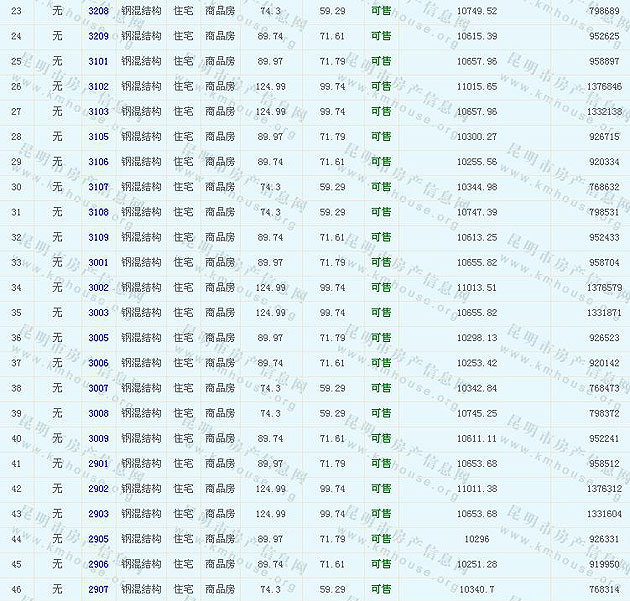Image resolution: width=630 pixels, height=601 pixels.
Task: View unit 3105 details
Action: (x=98, y=136)
